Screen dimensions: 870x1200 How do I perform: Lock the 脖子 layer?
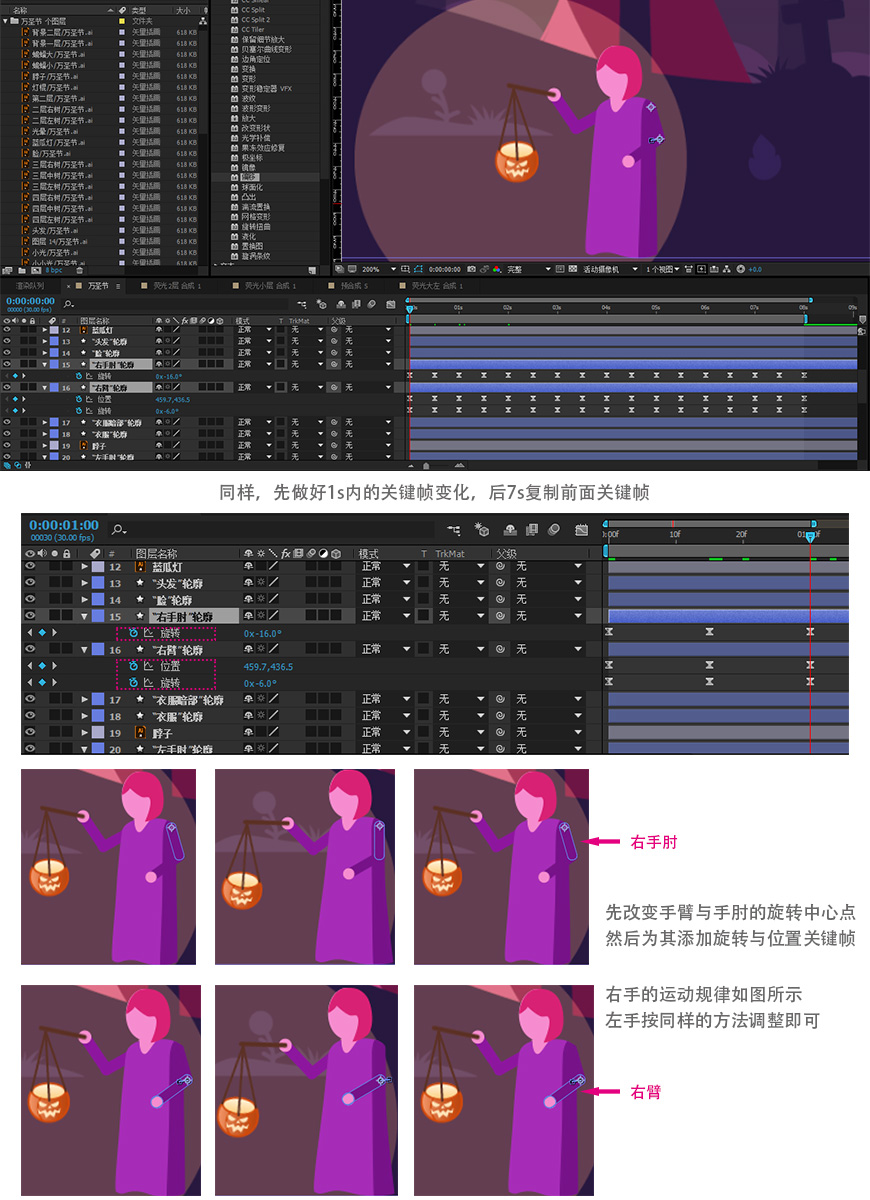pyautogui.click(x=32, y=445)
